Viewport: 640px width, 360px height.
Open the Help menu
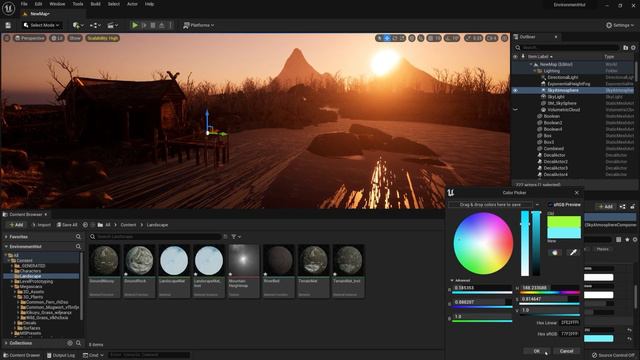[149, 4]
